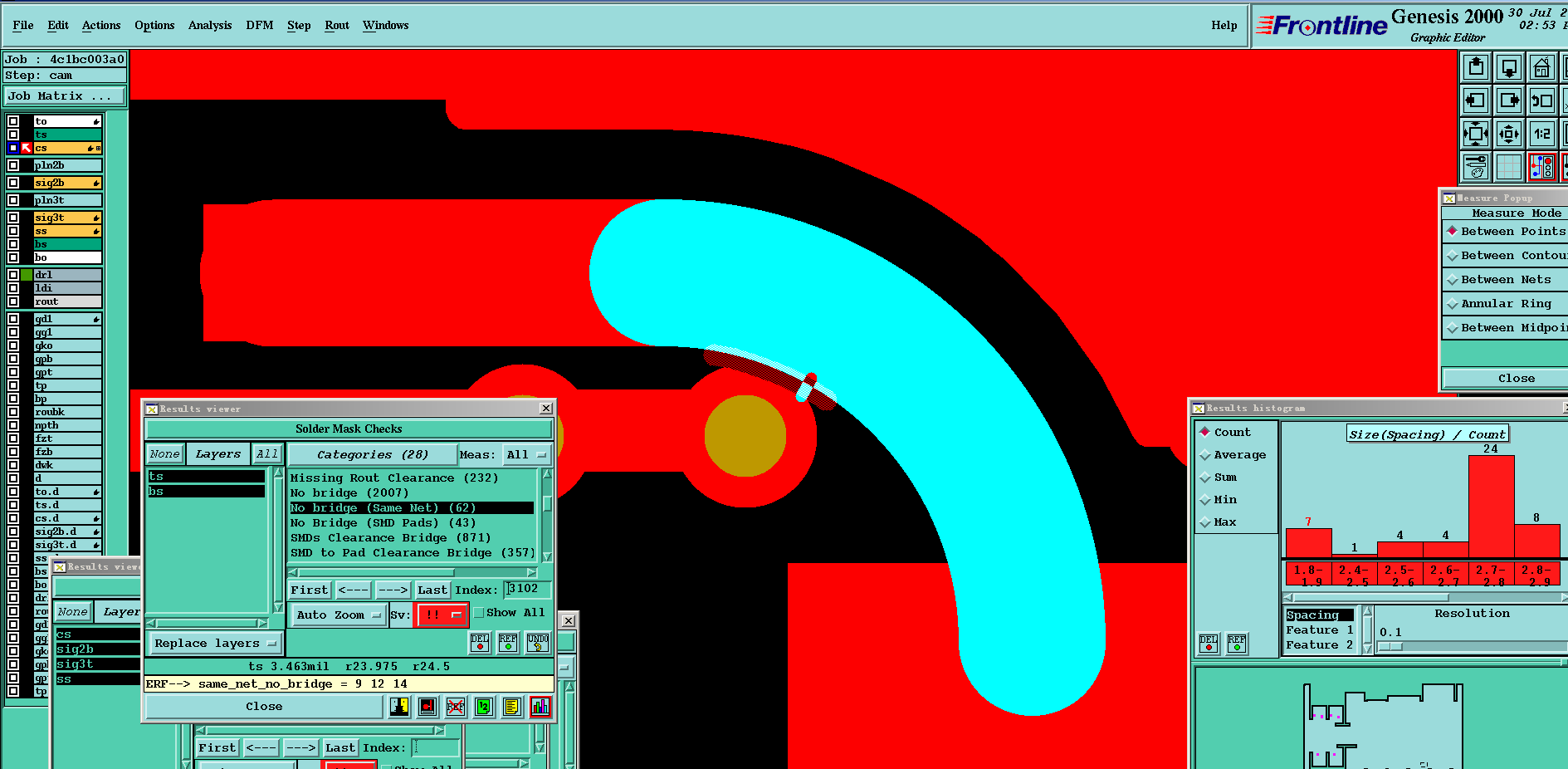Click next arrow ---> in Solder Mask Checks viewer
Viewport: 1568px width, 769px height.
[393, 590]
